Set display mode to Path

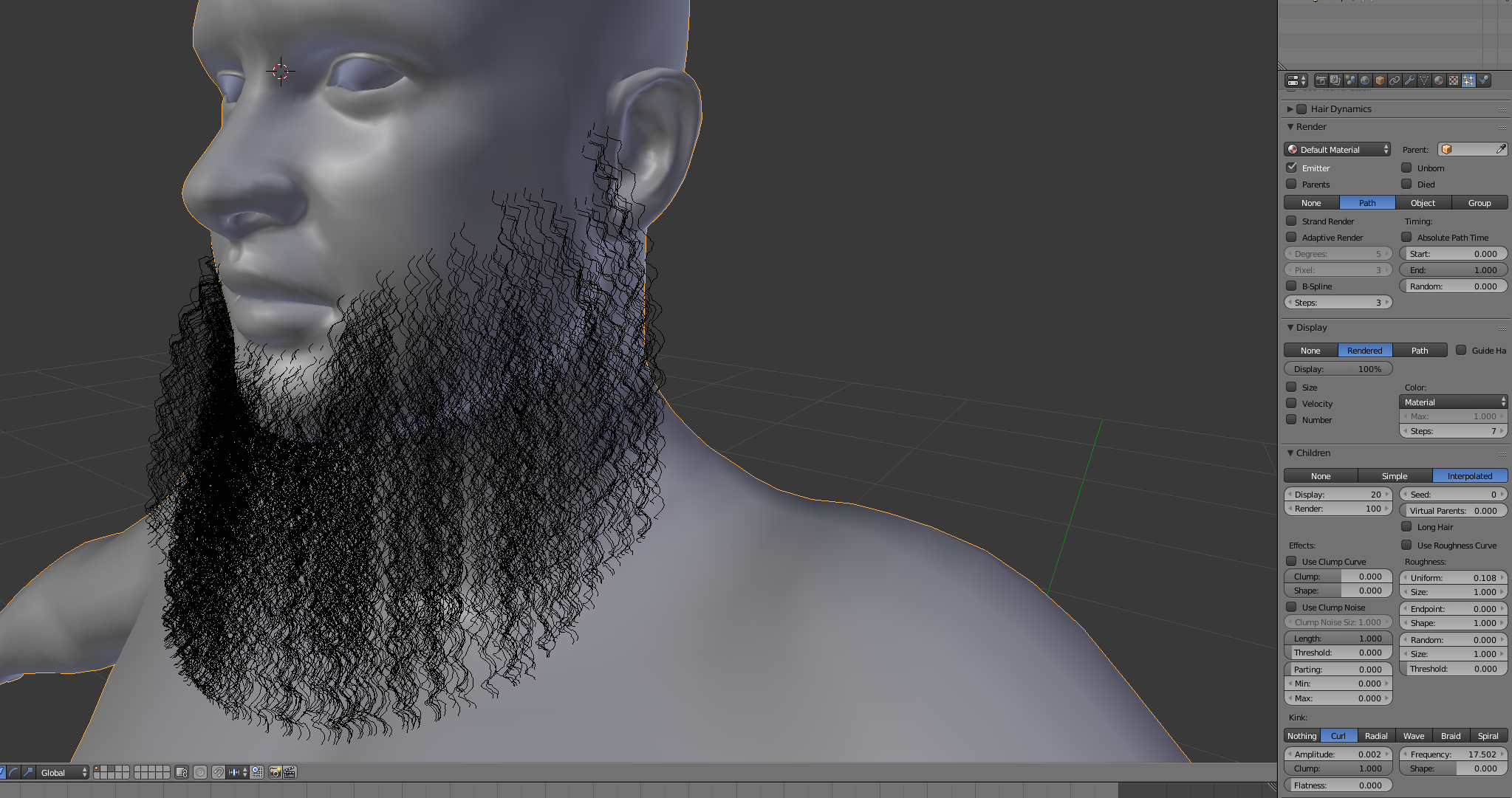(1419, 351)
